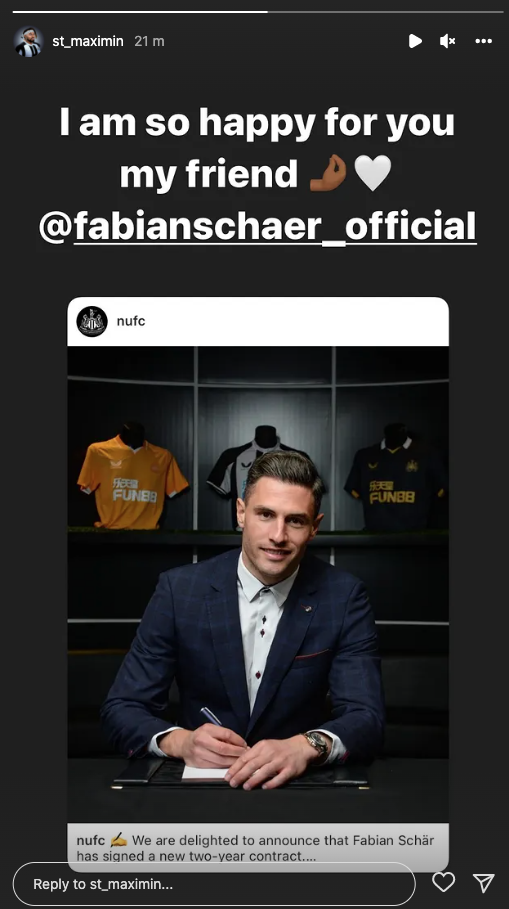
Task: Open the @fabianschaer_official mention
Action: point(257,227)
